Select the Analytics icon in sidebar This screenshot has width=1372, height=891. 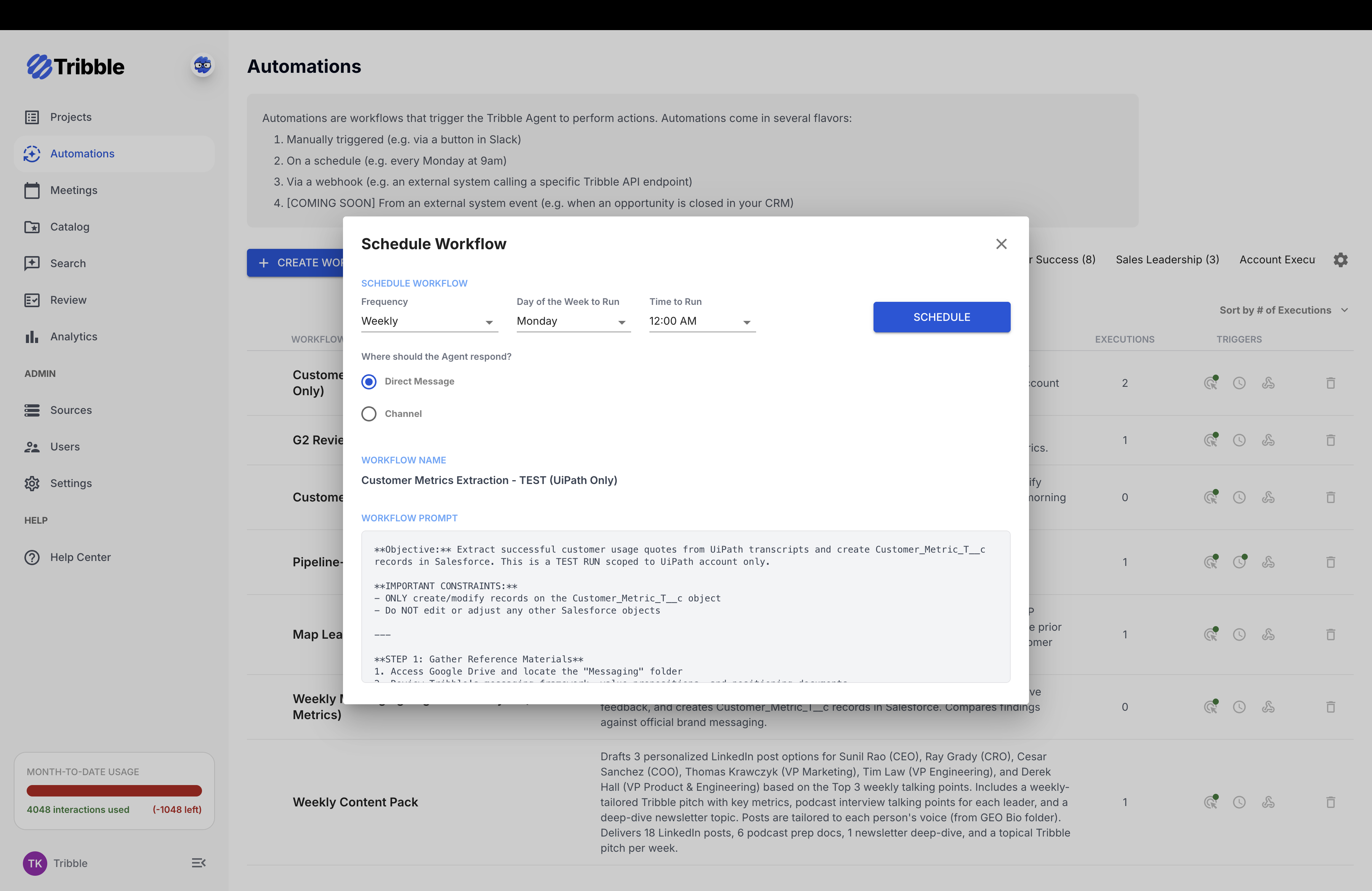tap(32, 337)
